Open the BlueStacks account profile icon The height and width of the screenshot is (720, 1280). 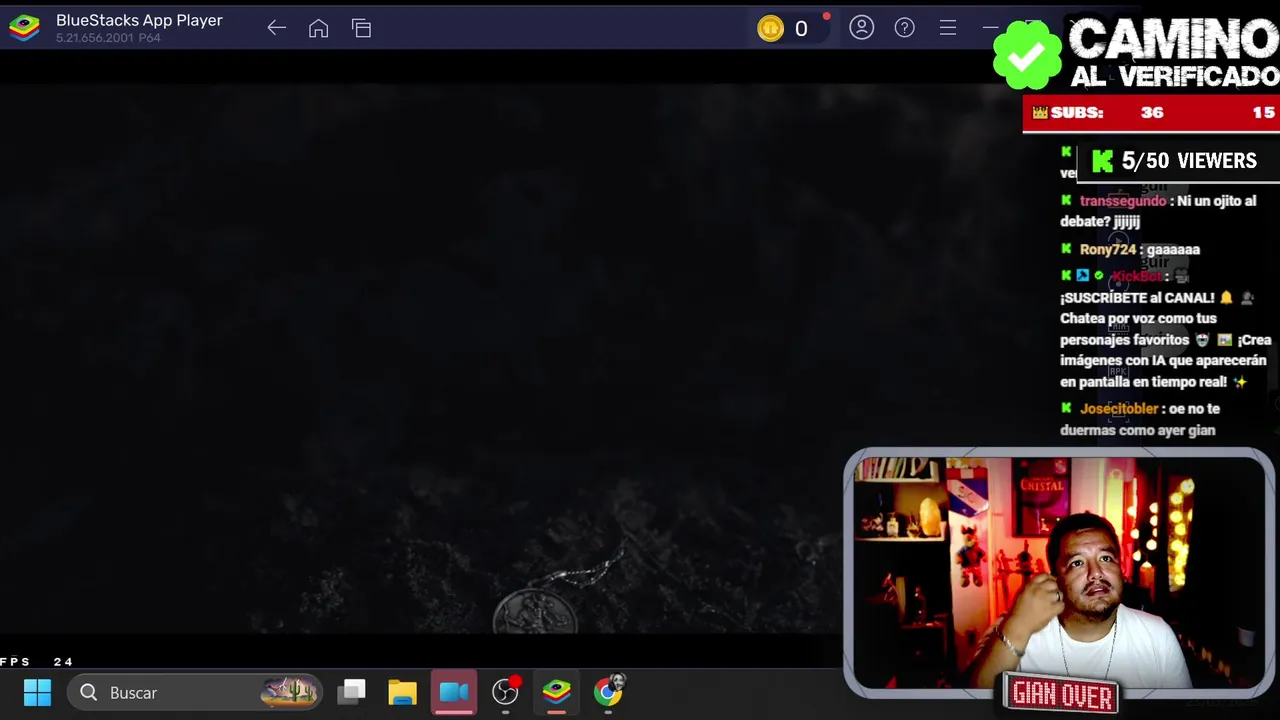click(x=861, y=28)
